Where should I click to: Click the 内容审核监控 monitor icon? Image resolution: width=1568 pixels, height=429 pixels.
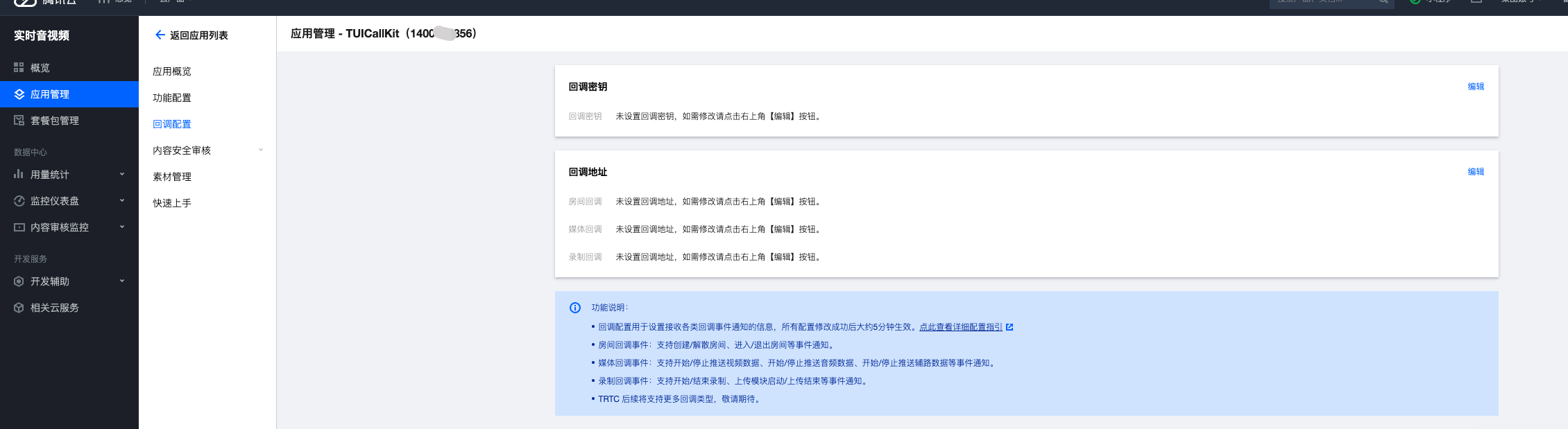(19, 227)
